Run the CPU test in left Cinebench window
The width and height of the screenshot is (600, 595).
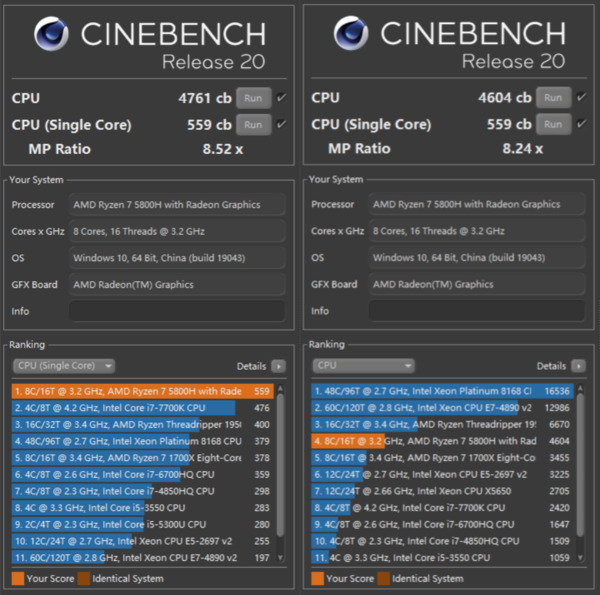[253, 98]
